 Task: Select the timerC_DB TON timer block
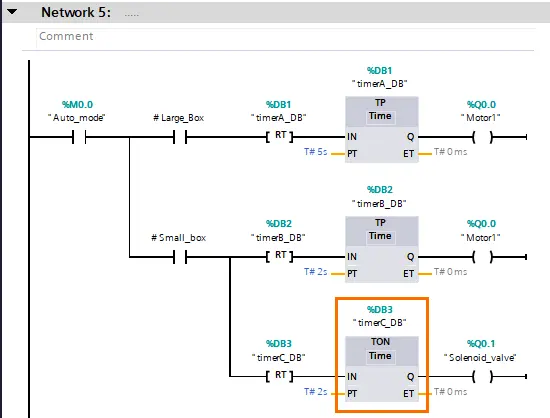(x=382, y=369)
